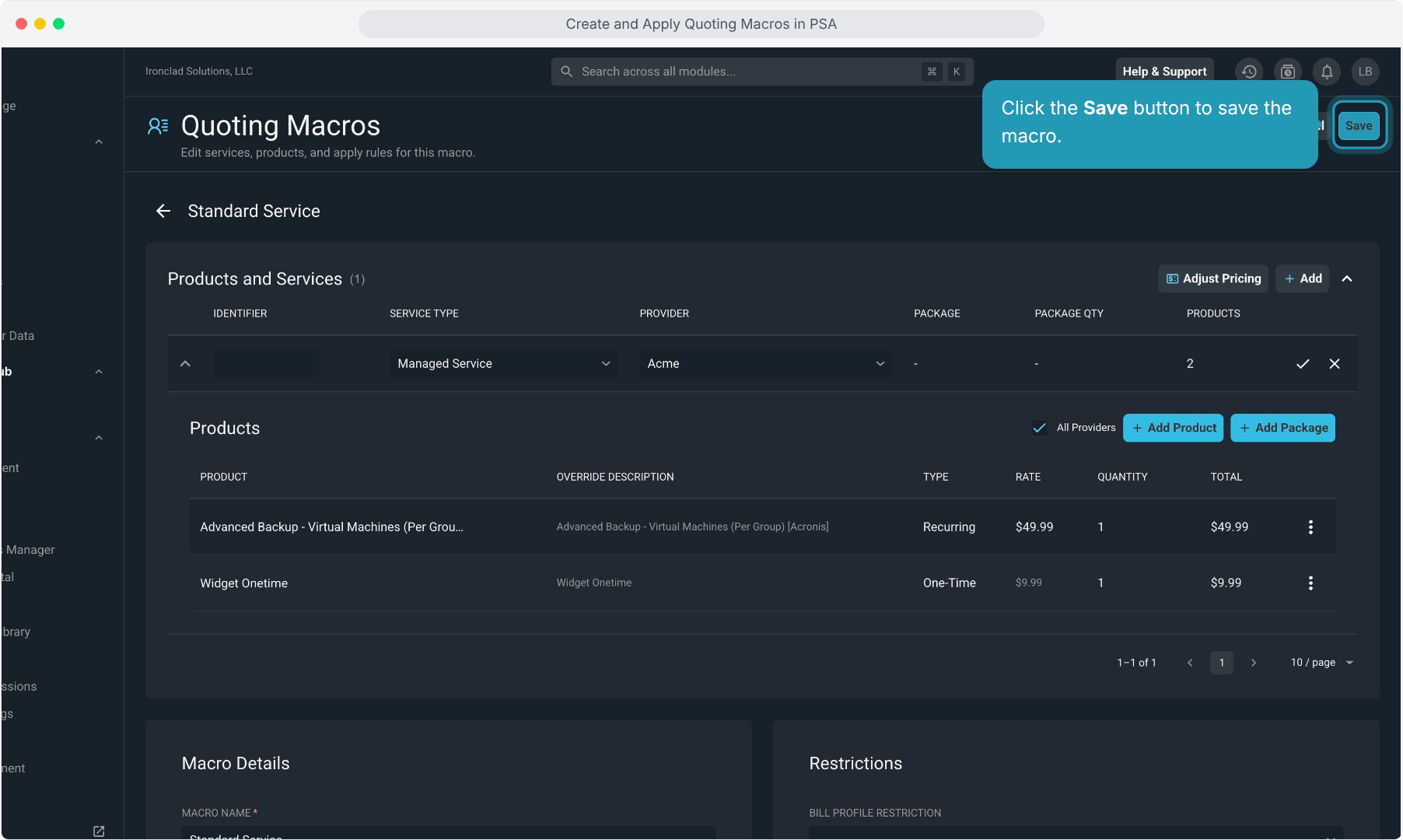Click Advanced Backup product name
This screenshot has width=1403, height=840.
pos(331,527)
